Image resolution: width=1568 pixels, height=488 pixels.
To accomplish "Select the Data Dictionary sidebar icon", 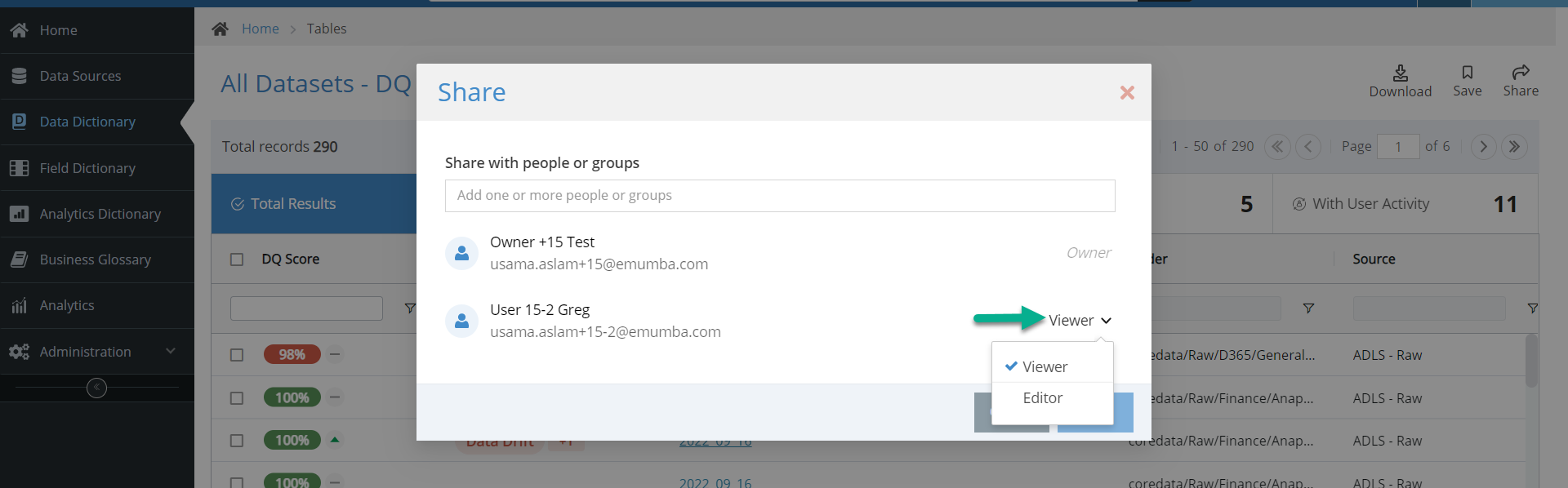I will (x=19, y=122).
